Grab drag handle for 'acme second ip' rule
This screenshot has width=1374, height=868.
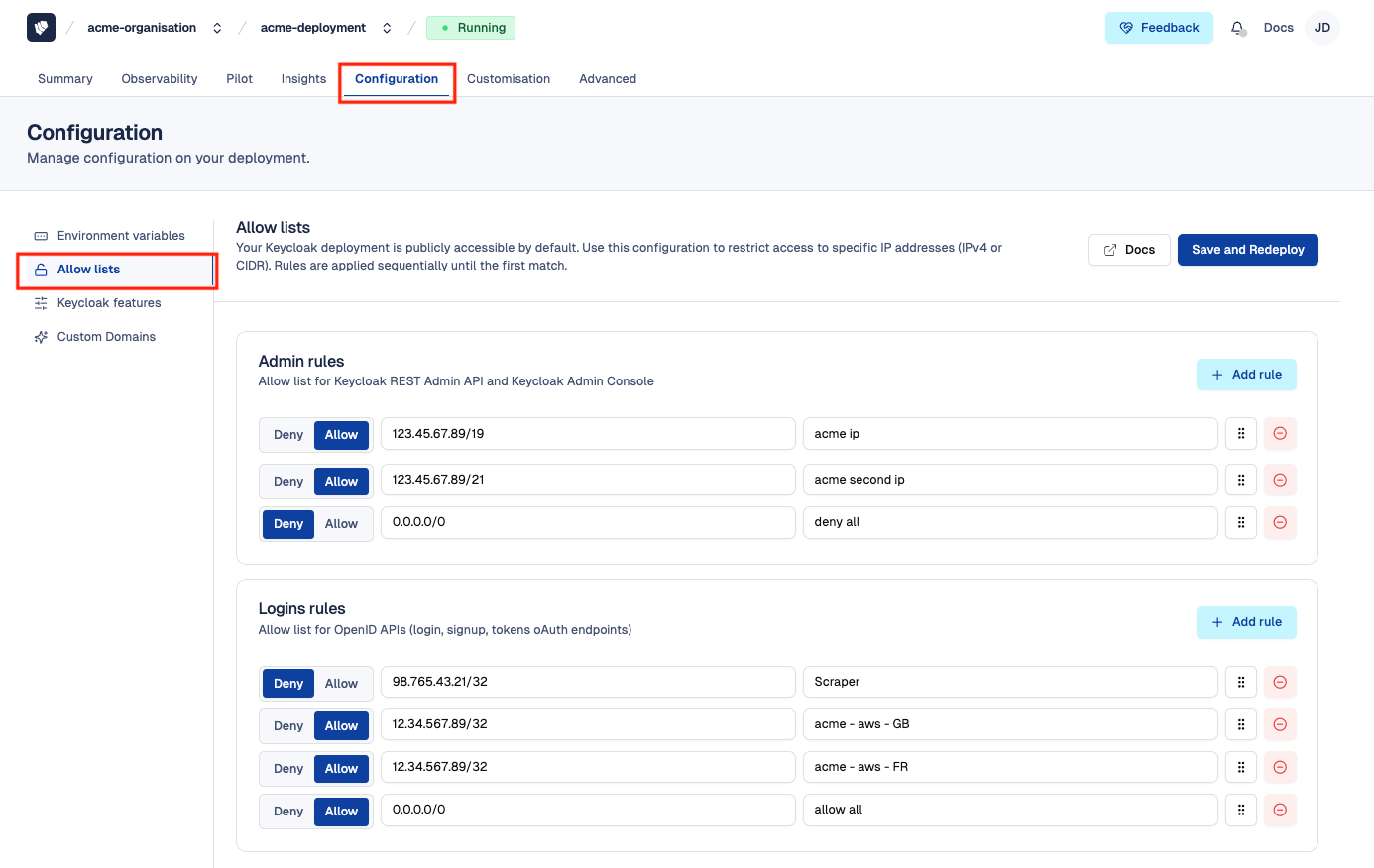[1241, 480]
